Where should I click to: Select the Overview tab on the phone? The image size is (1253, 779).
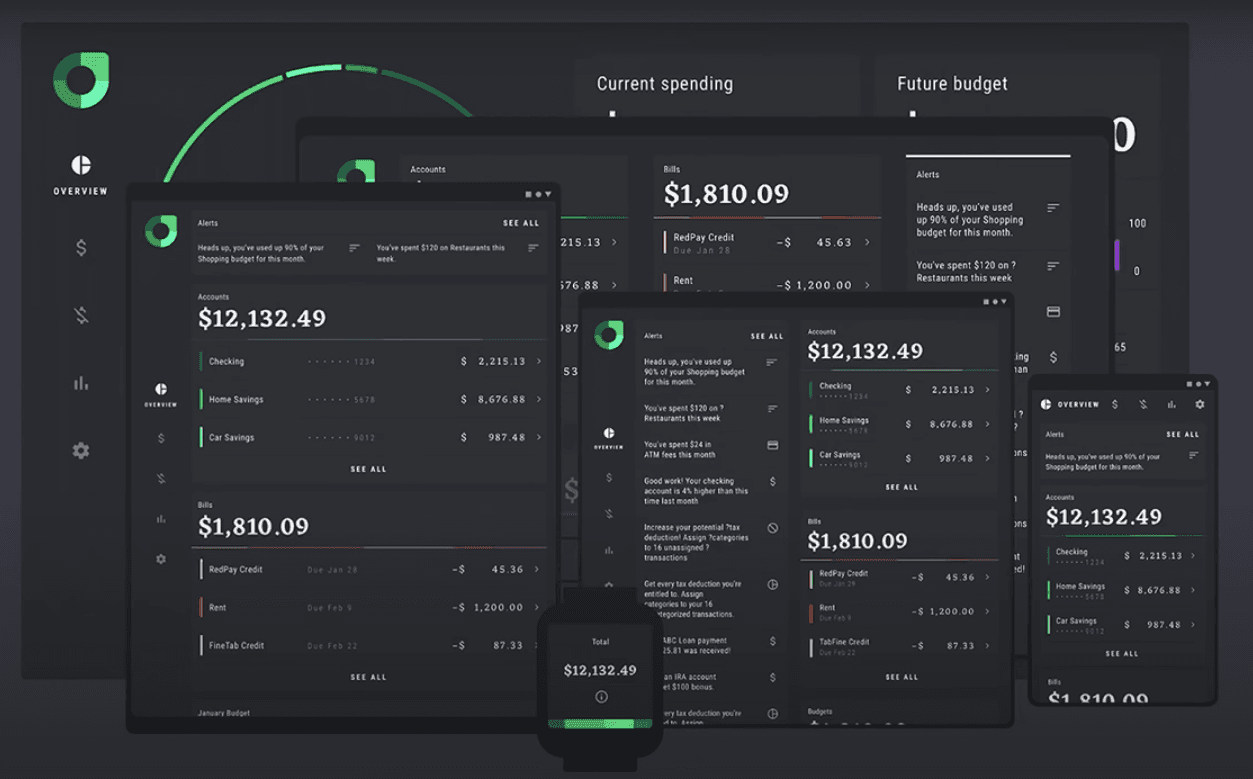pyautogui.click(x=1070, y=404)
